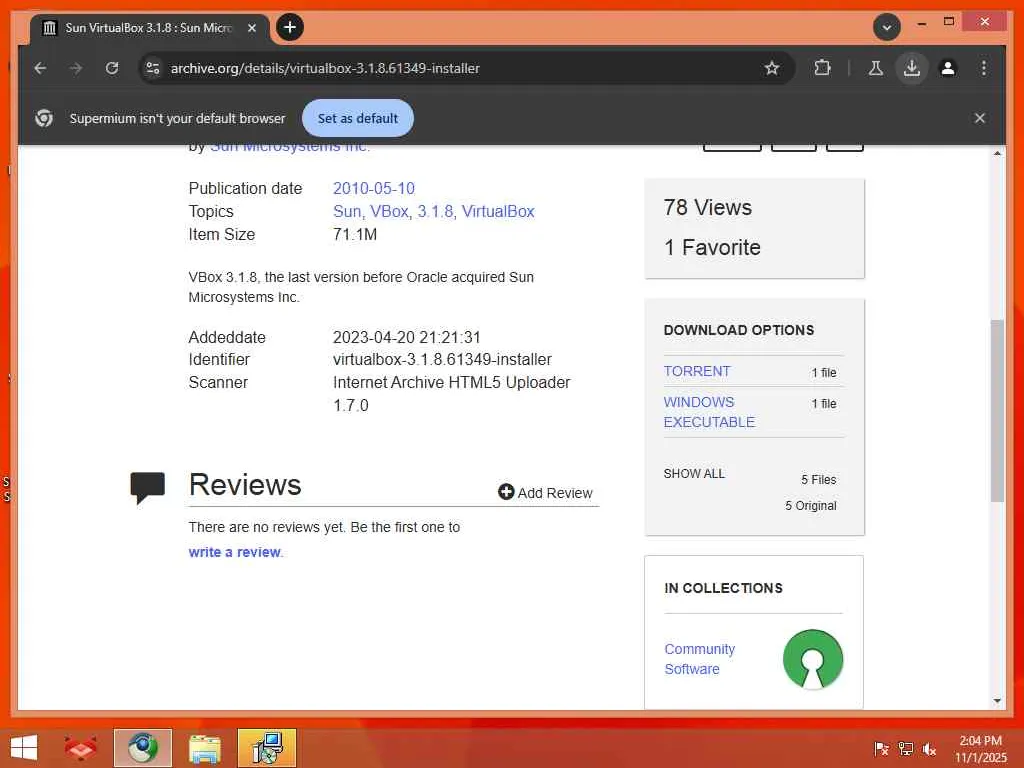
Task: Open the extensions puzzle icon
Action: (x=822, y=68)
